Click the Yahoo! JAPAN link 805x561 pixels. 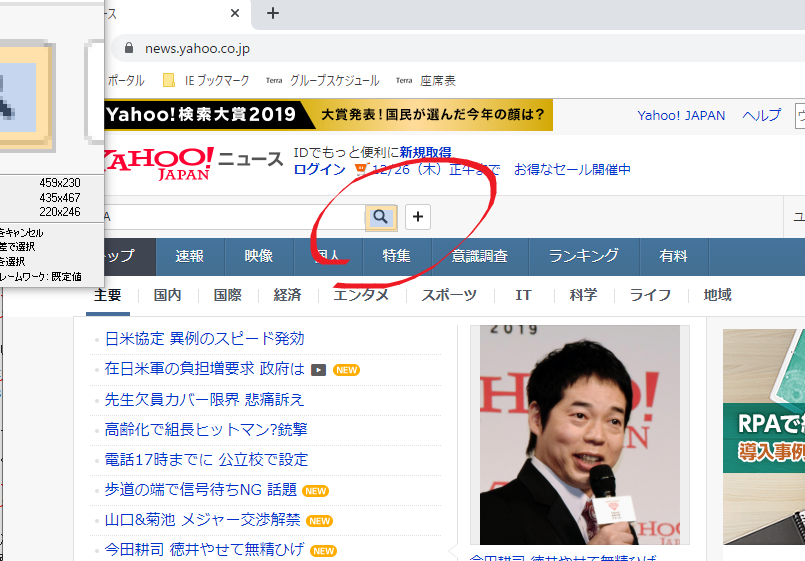[x=681, y=115]
